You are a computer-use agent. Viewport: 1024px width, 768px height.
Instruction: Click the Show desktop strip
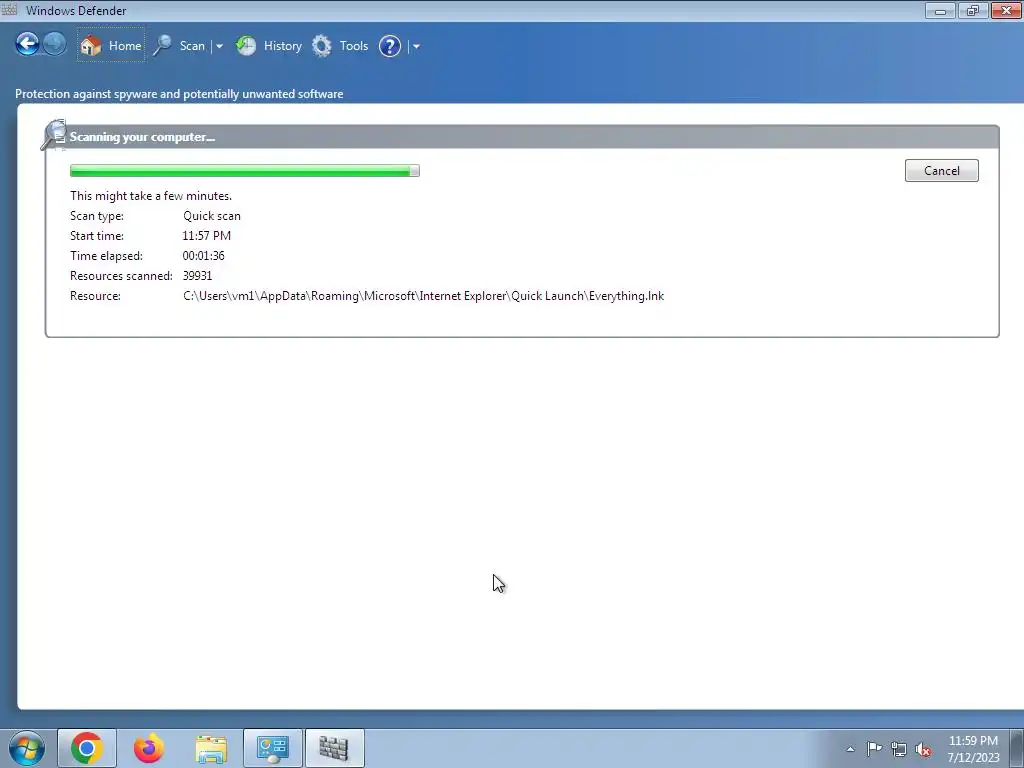coord(1016,748)
